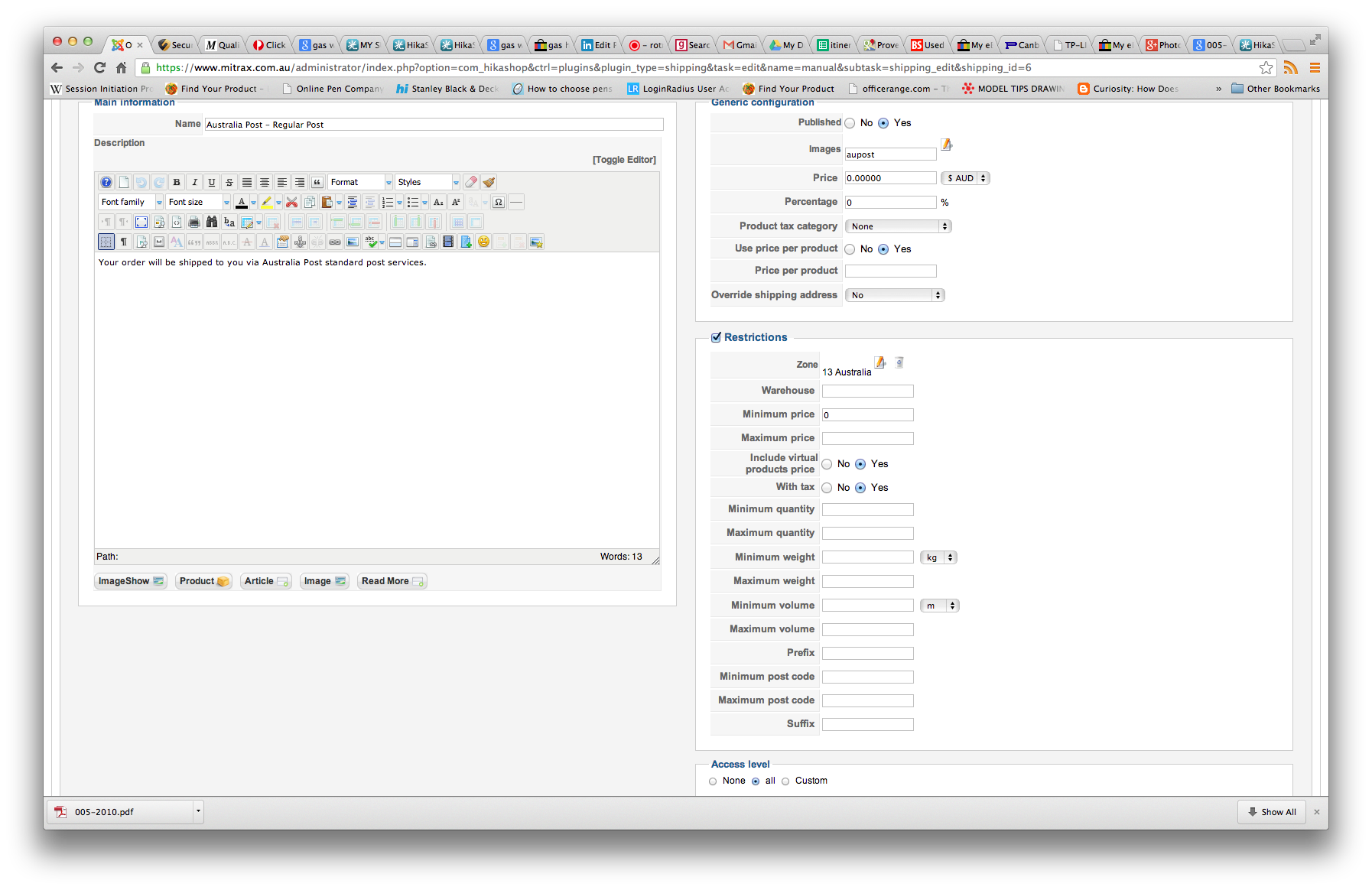This screenshot has height=890, width=1372.
Task: Open the Format dropdown in editor
Action: (x=360, y=182)
